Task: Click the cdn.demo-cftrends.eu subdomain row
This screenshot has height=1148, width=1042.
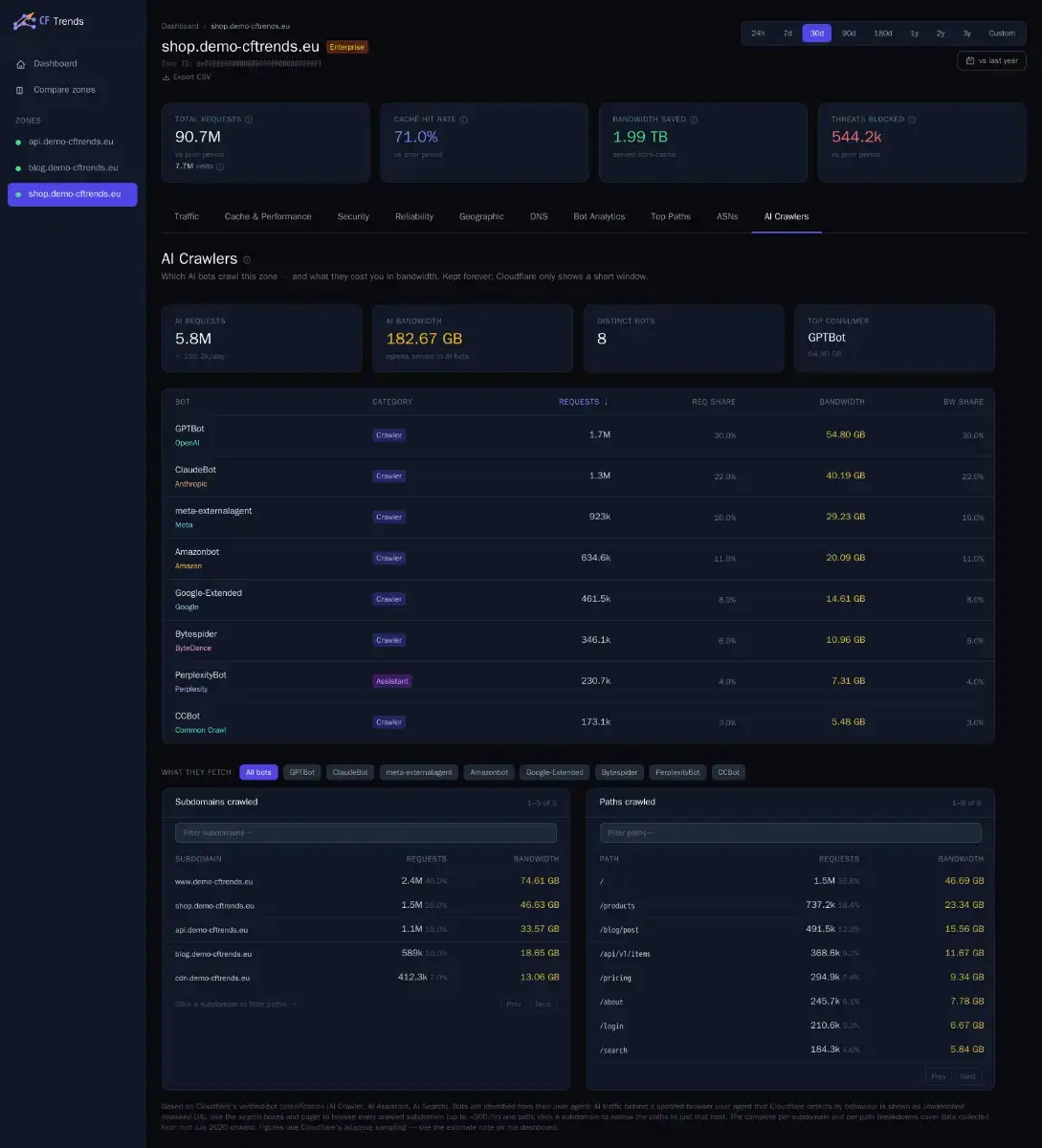Action: pyautogui.click(x=366, y=978)
